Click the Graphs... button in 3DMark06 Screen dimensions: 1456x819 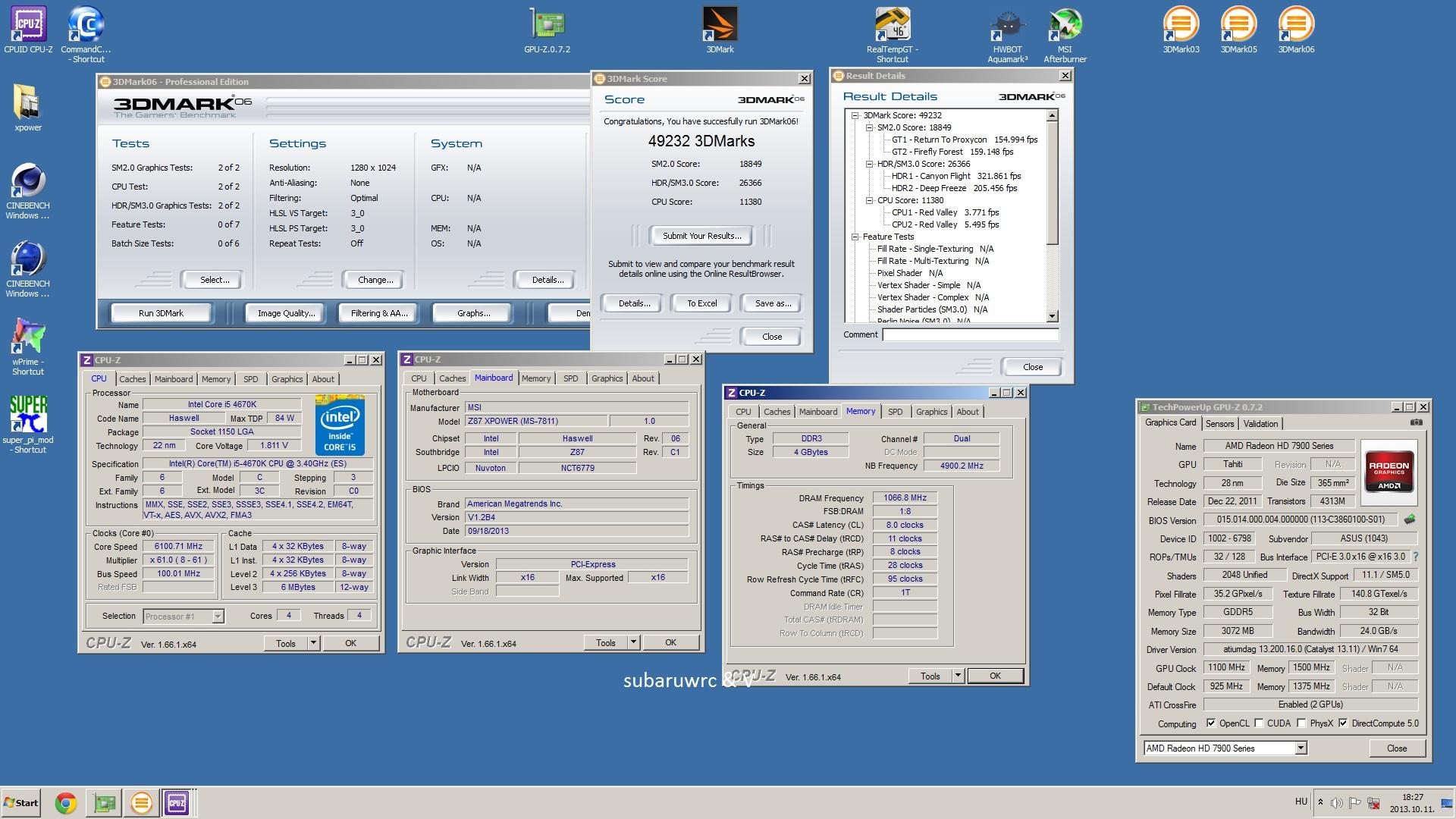[x=473, y=313]
